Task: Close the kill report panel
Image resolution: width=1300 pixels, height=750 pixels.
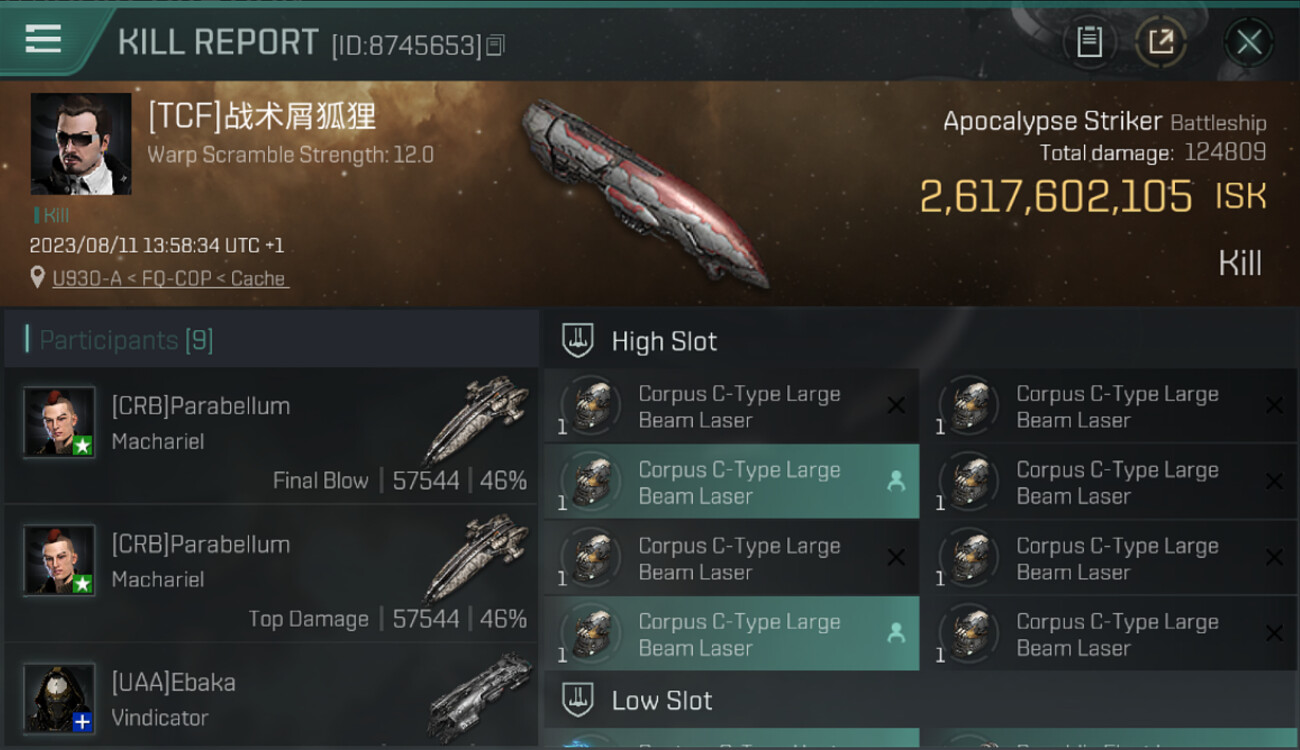Action: tap(1249, 42)
